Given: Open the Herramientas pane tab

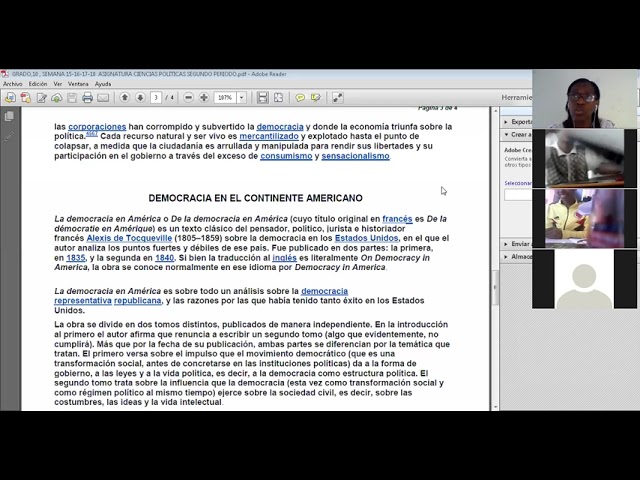Looking at the screenshot, I should tap(516, 98).
